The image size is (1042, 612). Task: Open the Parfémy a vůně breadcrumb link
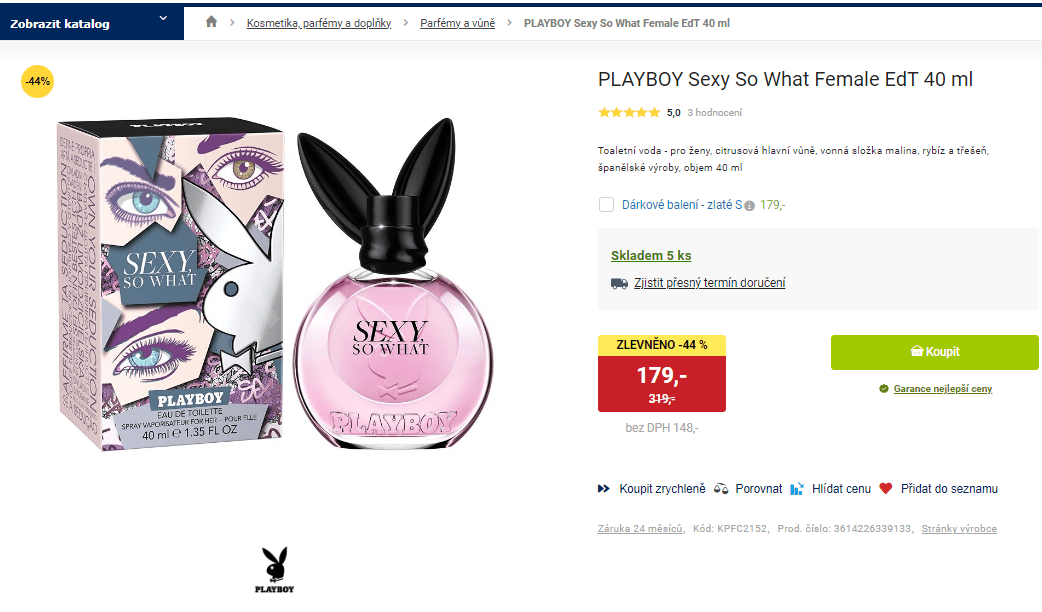457,21
